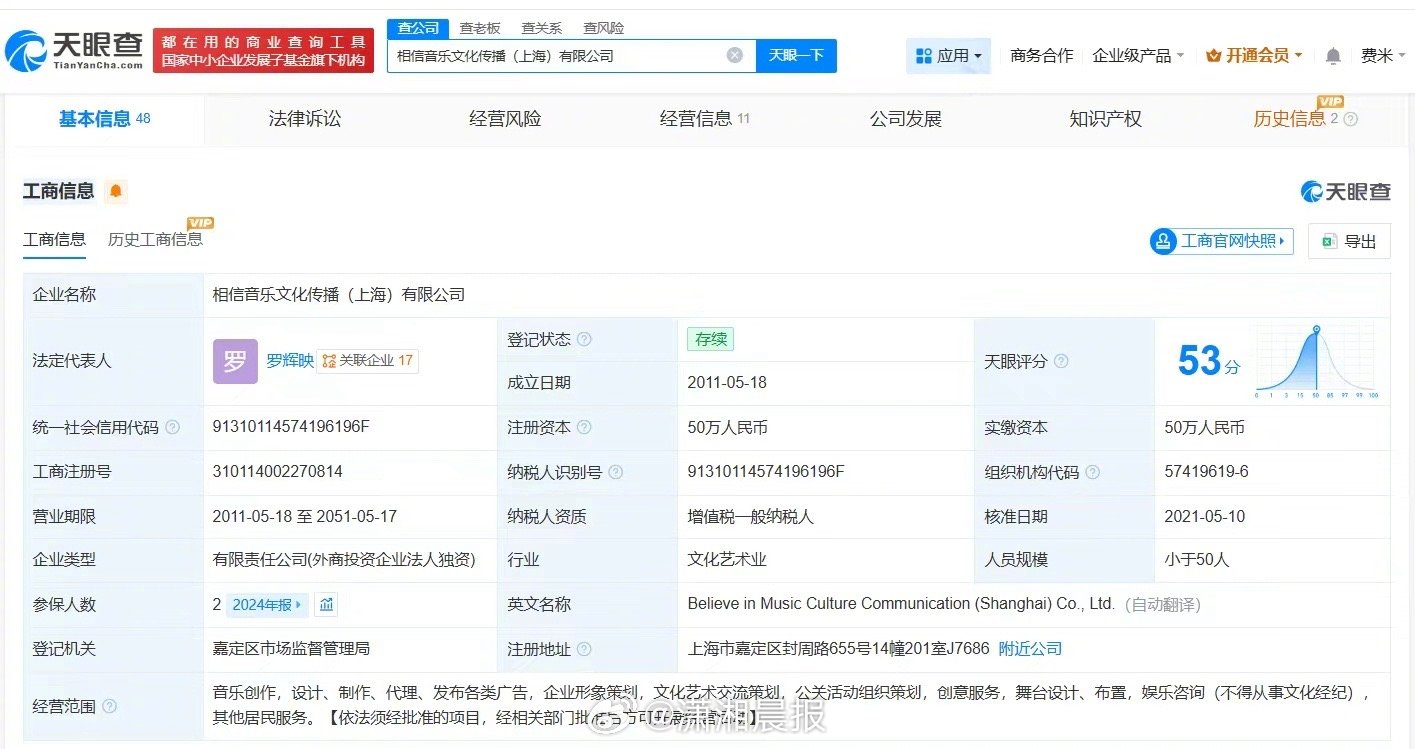Click help icon beside 统一社会信用代码
Image resolution: width=1415 pixels, height=749 pixels.
pyautogui.click(x=172, y=428)
